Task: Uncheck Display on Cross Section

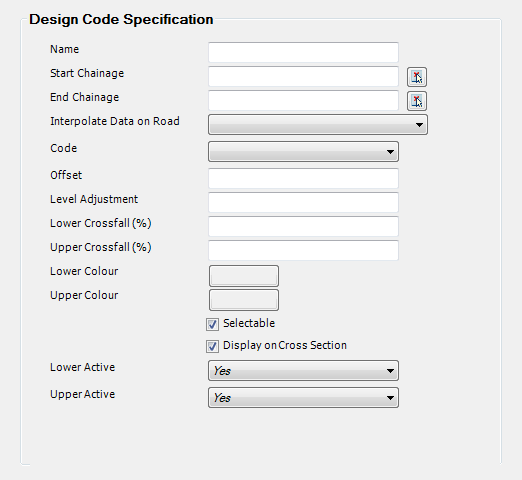Action: click(212, 346)
